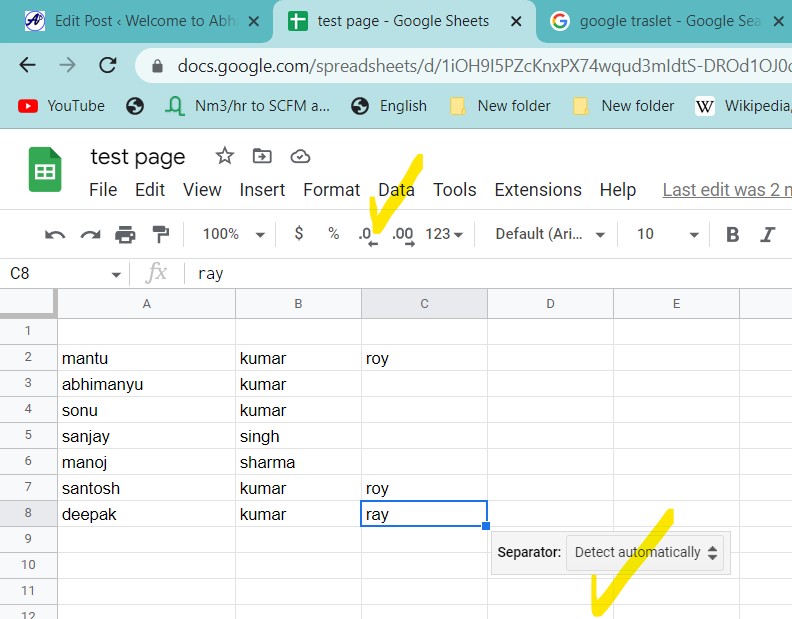Open the Data menu
This screenshot has height=619, width=792.
[x=397, y=190]
